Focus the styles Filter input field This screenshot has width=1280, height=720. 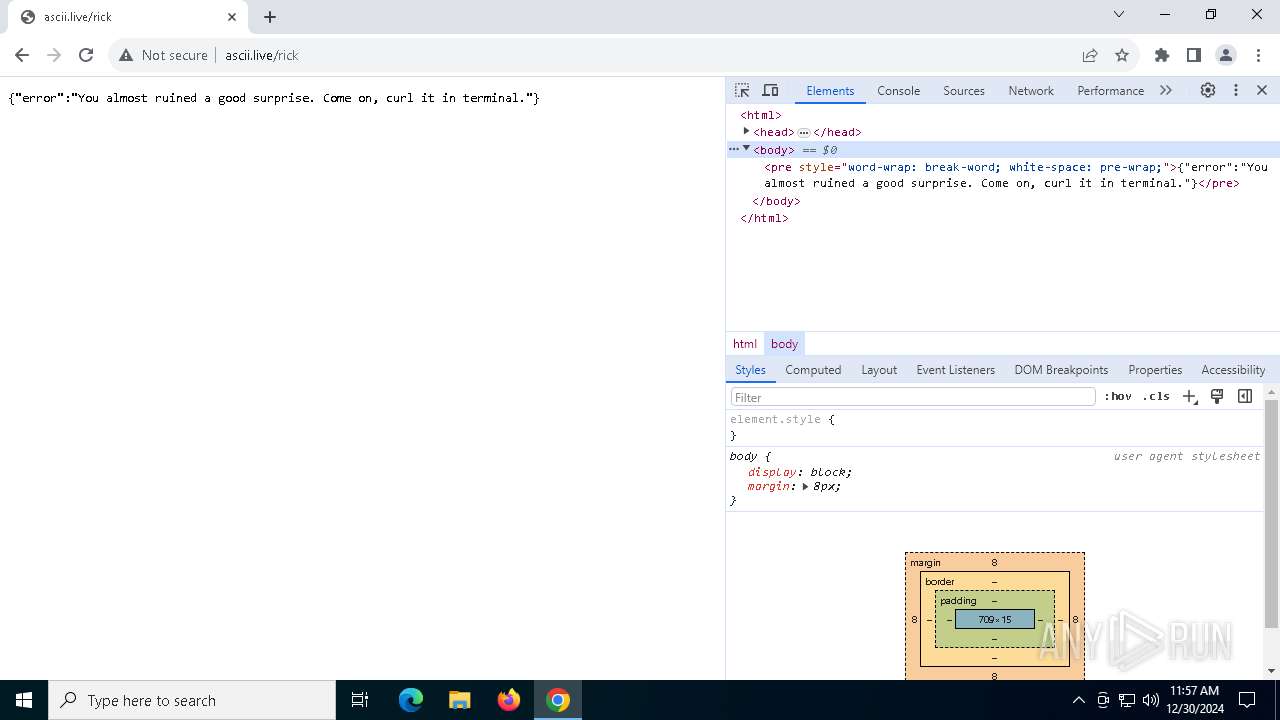point(913,397)
